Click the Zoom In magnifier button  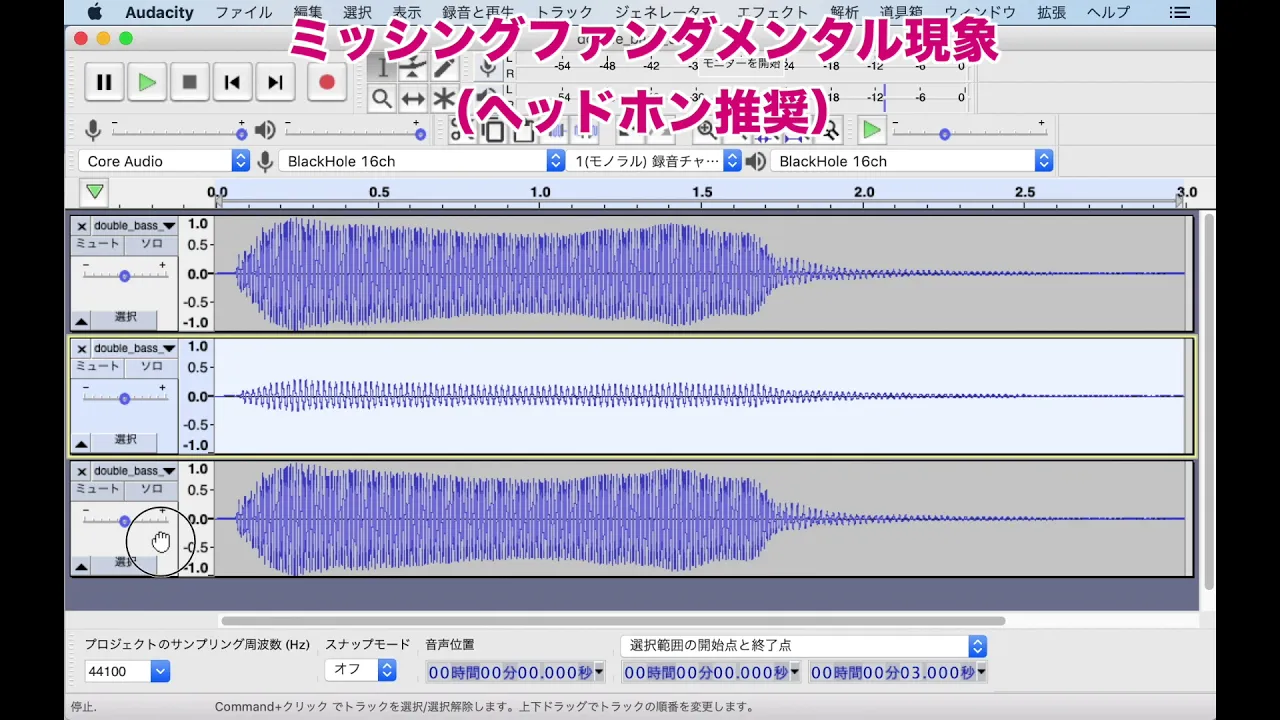coord(706,130)
